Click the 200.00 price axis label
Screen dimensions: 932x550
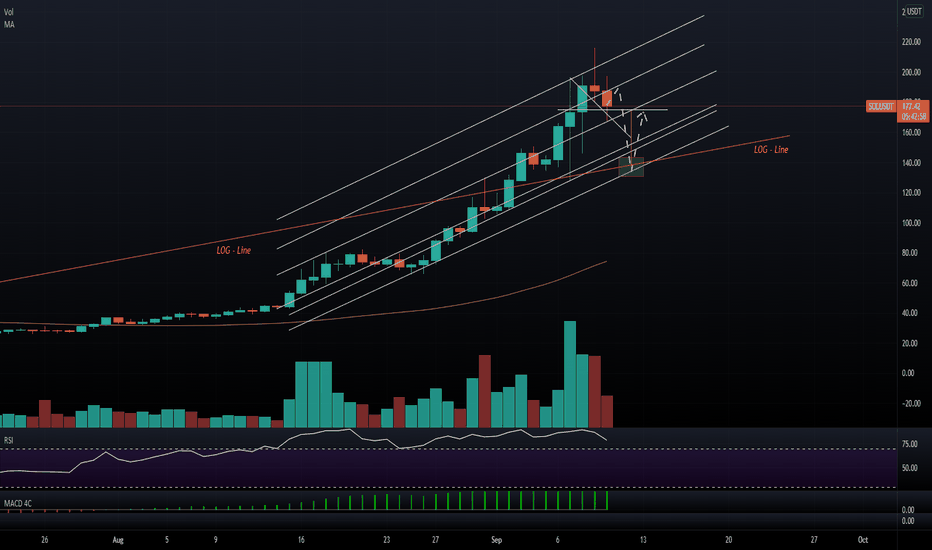(x=911, y=73)
